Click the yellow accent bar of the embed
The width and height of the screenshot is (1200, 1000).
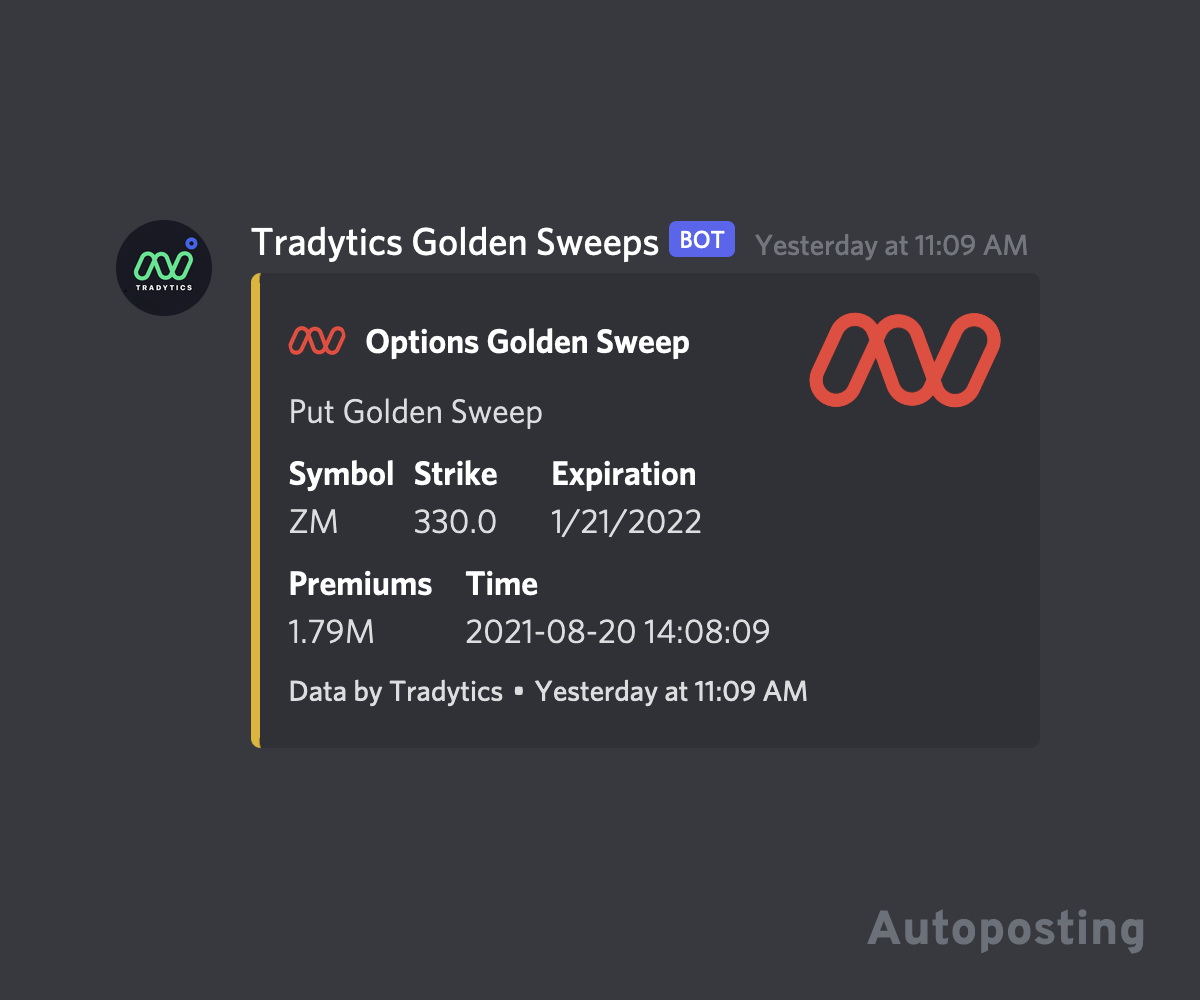click(255, 510)
